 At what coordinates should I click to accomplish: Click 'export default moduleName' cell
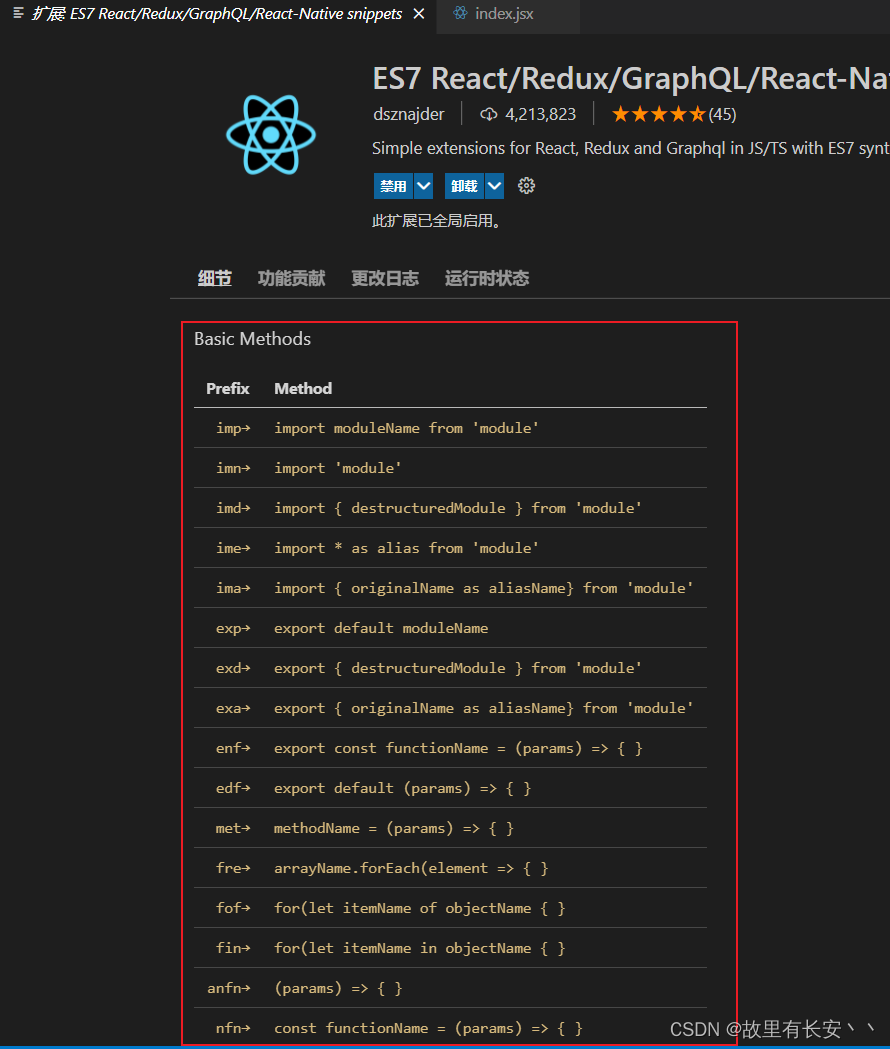coord(381,628)
